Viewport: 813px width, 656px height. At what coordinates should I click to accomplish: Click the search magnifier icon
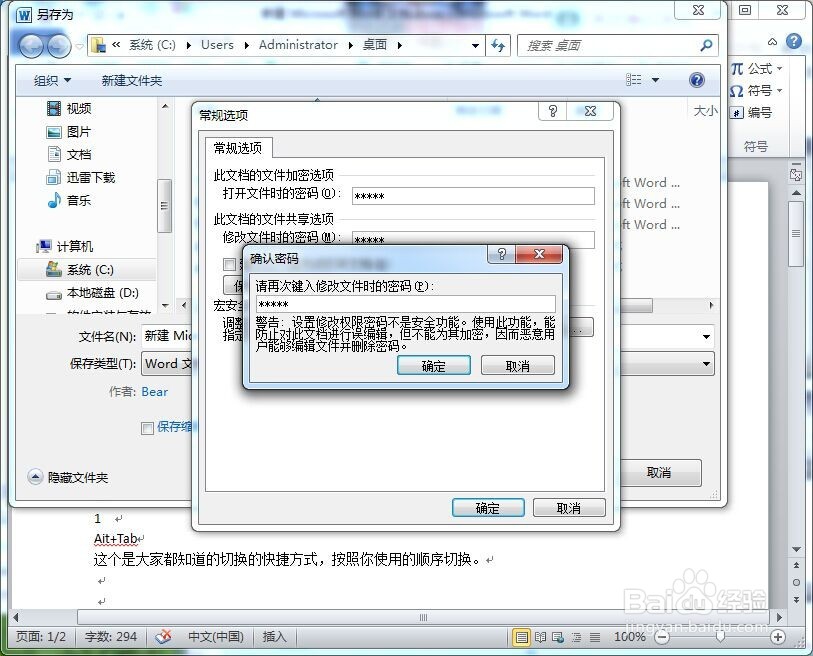point(706,46)
